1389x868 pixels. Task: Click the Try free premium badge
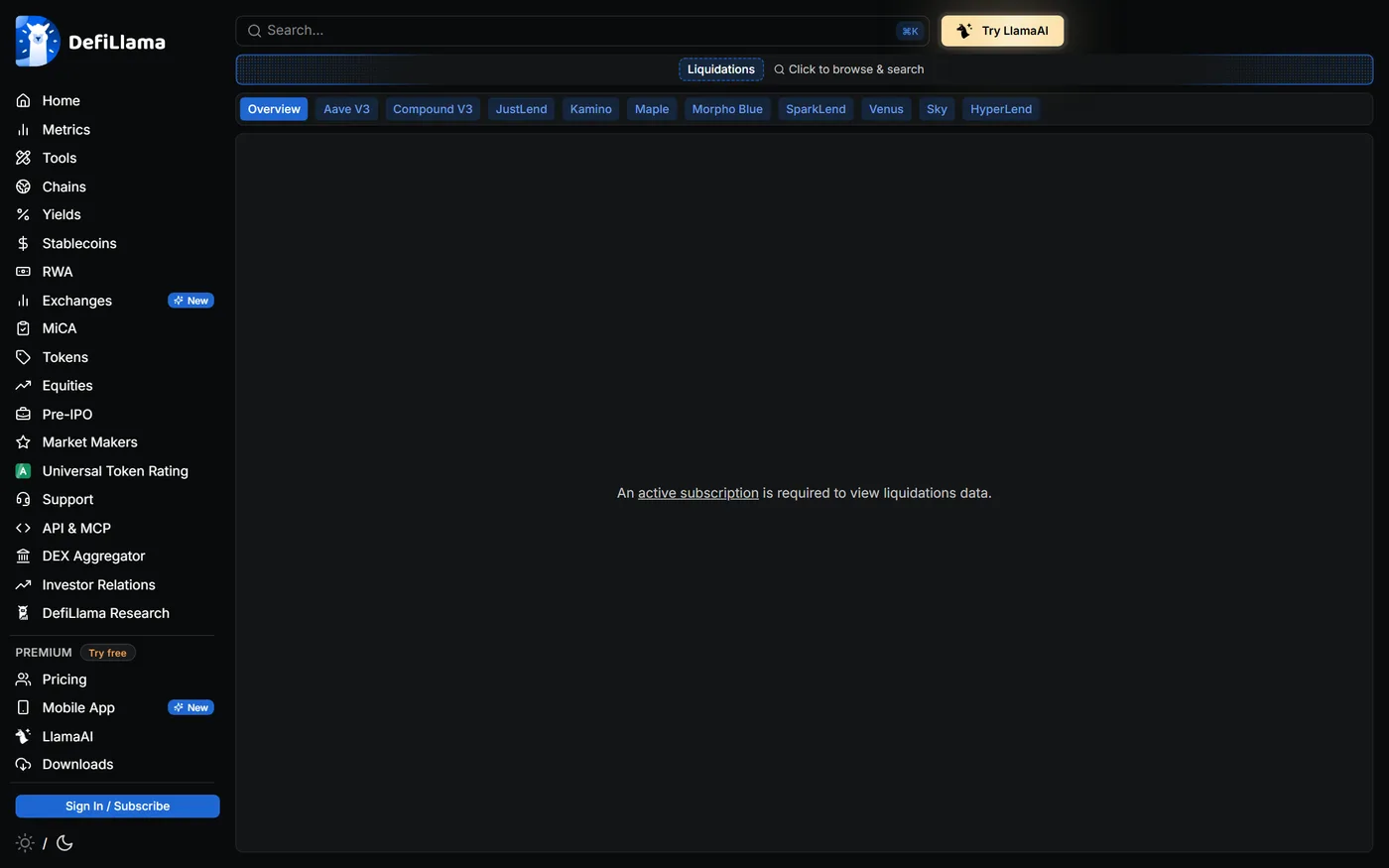tap(107, 653)
